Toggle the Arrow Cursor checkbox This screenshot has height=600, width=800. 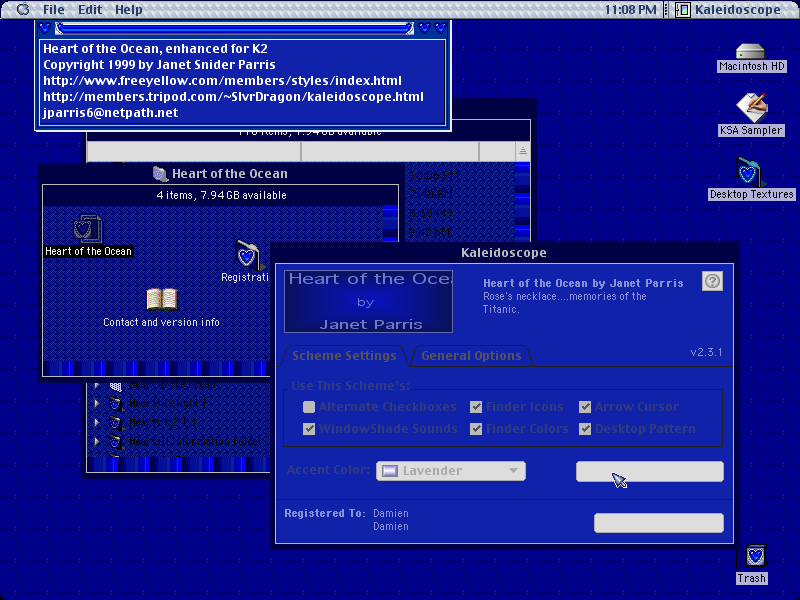(585, 407)
